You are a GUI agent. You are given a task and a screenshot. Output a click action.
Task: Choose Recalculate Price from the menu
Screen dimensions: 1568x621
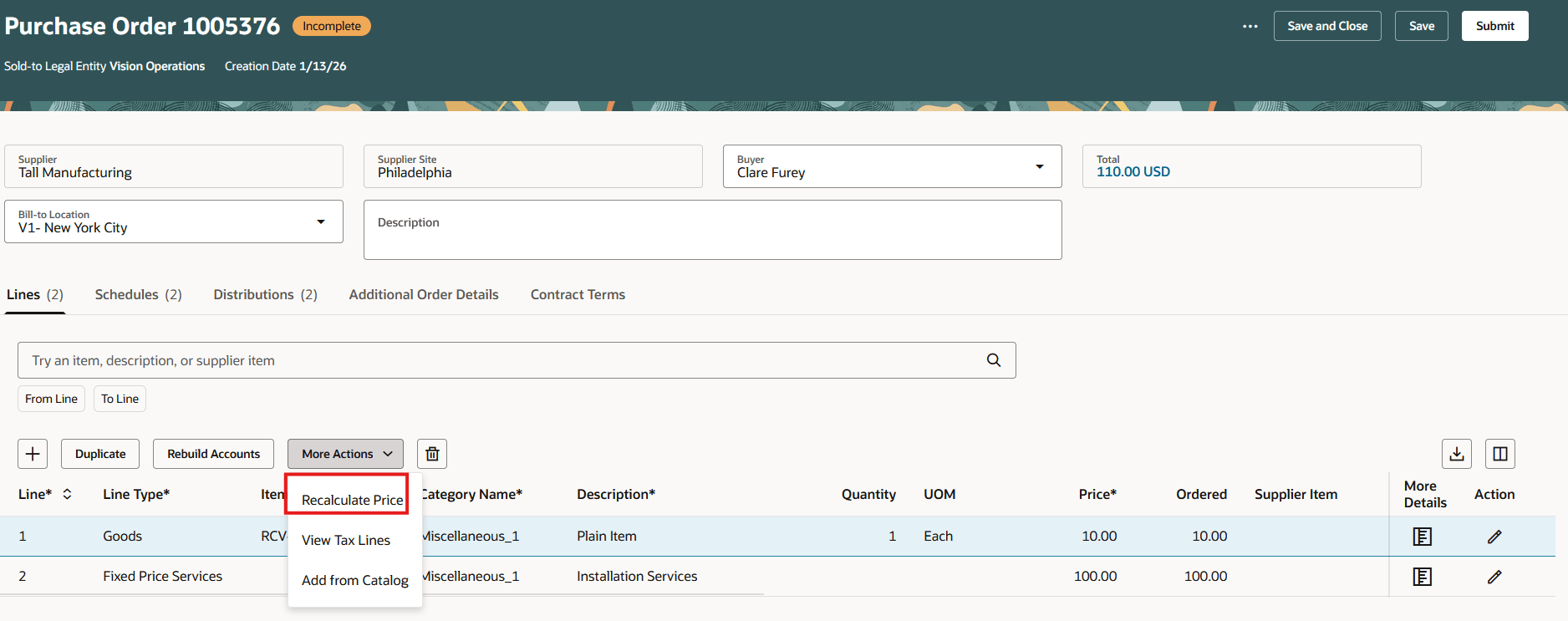point(352,500)
